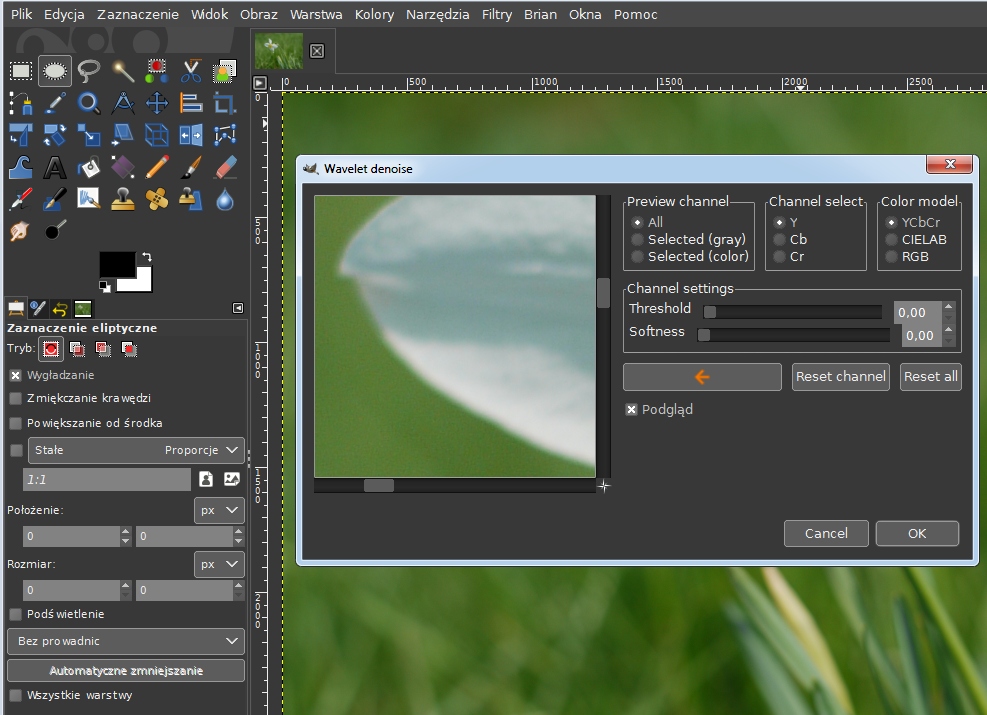
Task: Choose the Zoom magnifier tool
Action: (89, 103)
